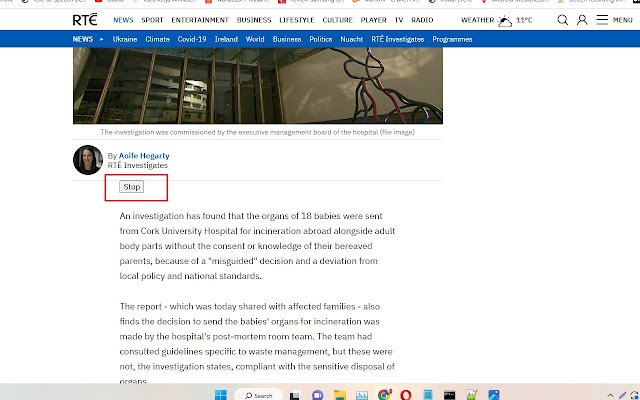640x400 pixels.
Task: Select the Ireland news topic
Action: pyautogui.click(x=226, y=39)
